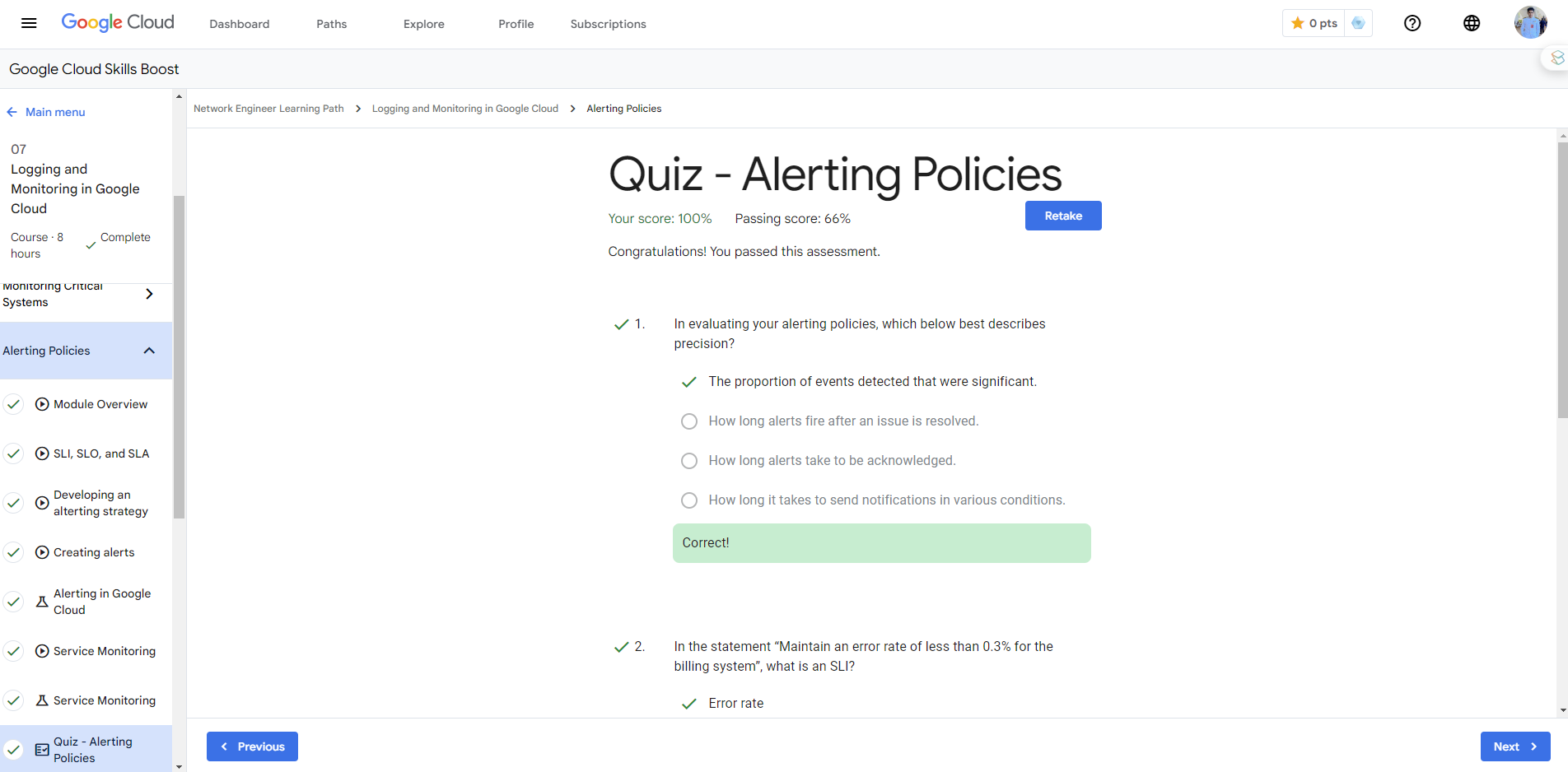Collapse the Alerting Policies section

coord(149,351)
